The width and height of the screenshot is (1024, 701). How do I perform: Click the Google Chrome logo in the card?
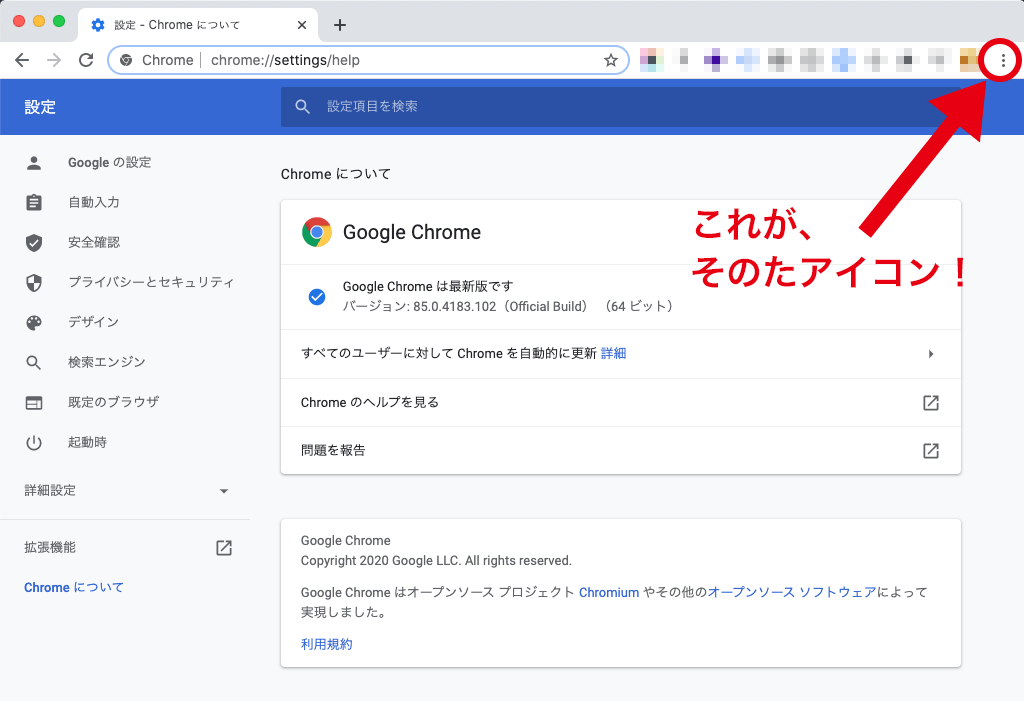click(317, 232)
